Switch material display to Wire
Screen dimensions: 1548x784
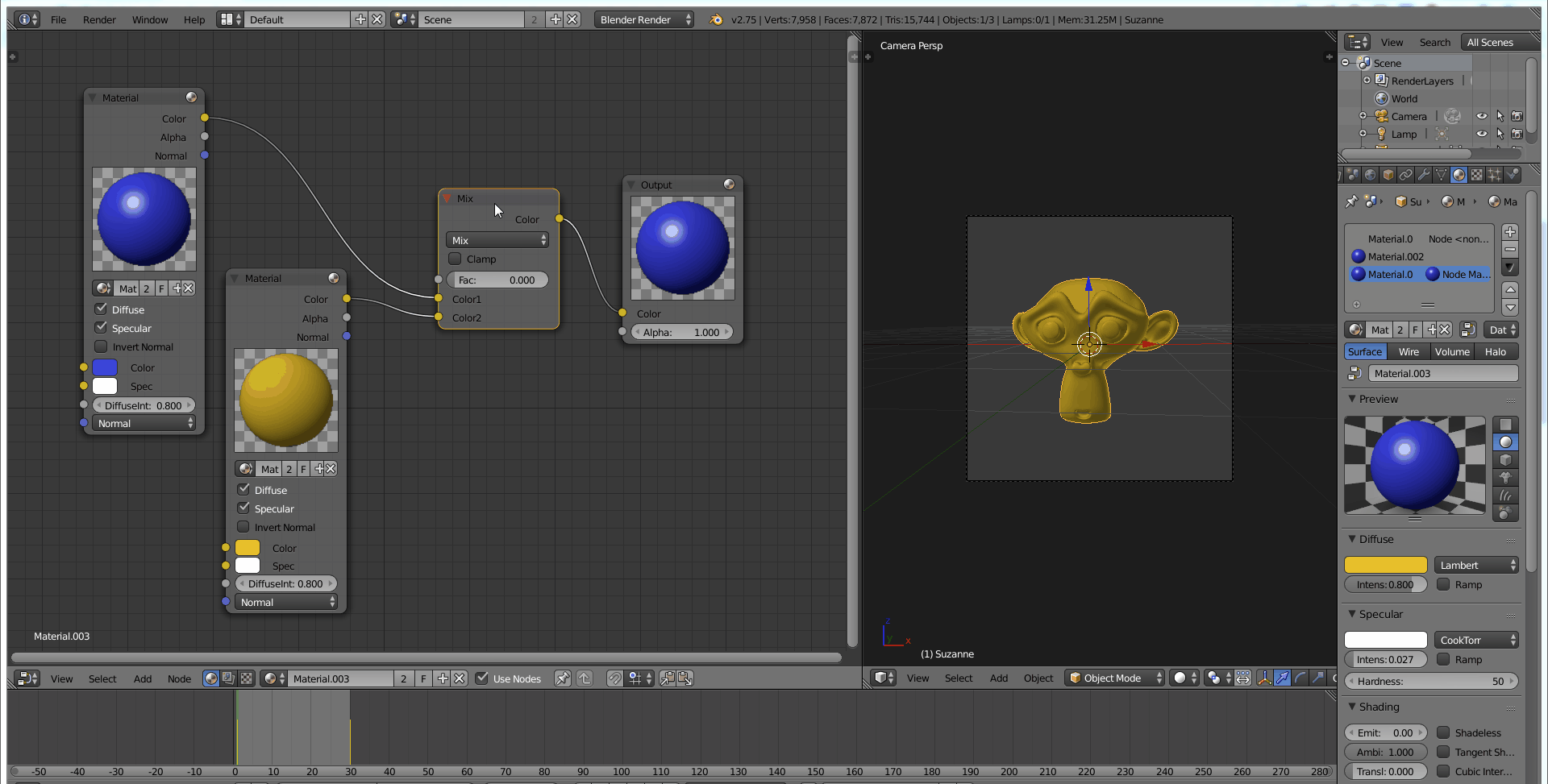click(1408, 351)
